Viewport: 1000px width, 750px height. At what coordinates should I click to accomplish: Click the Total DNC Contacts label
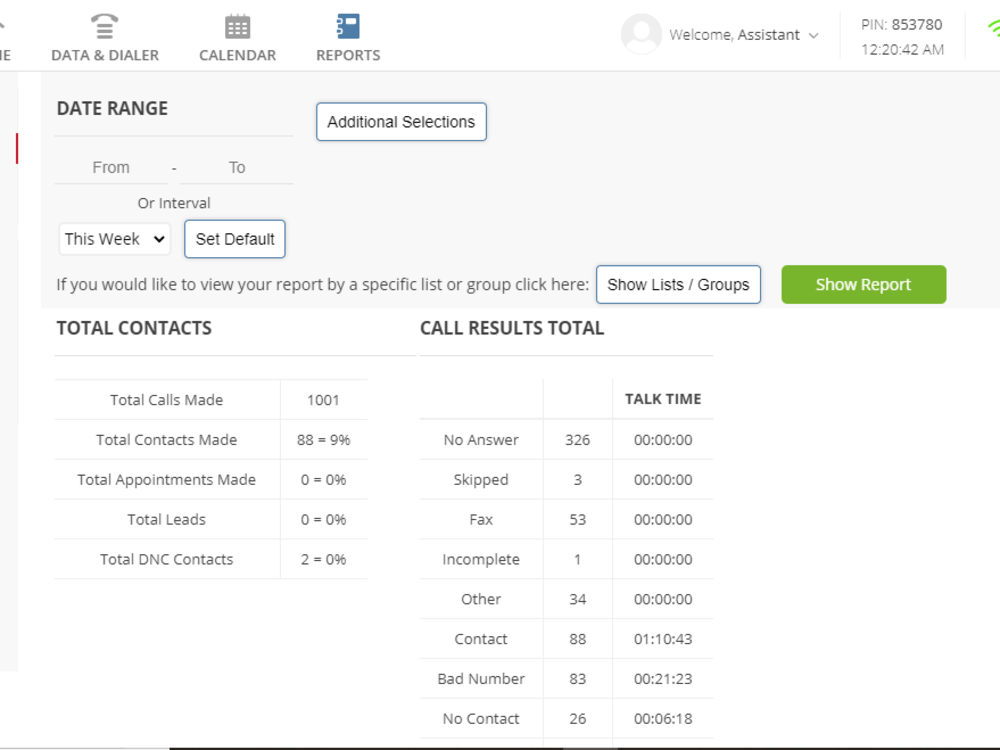pyautogui.click(x=166, y=559)
